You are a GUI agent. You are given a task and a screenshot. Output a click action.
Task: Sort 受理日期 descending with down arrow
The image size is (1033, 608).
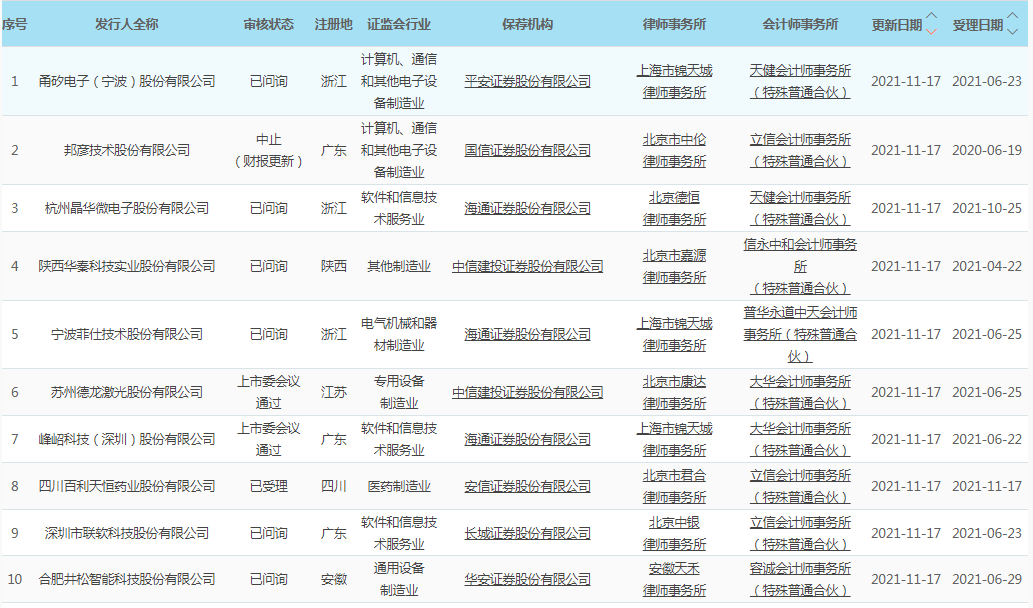[1013, 31]
